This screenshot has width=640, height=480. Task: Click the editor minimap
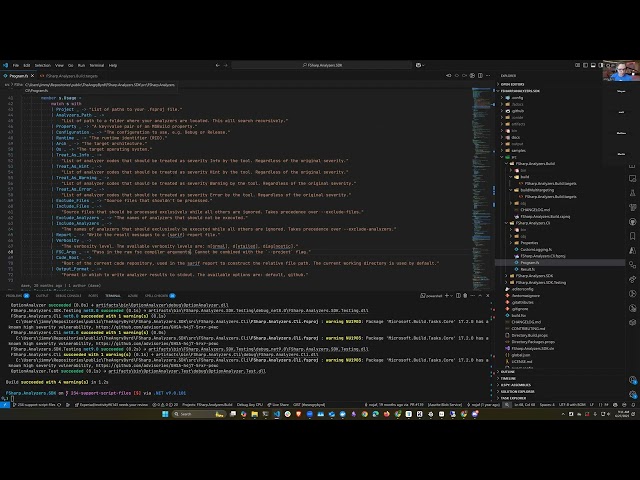coord(482,188)
